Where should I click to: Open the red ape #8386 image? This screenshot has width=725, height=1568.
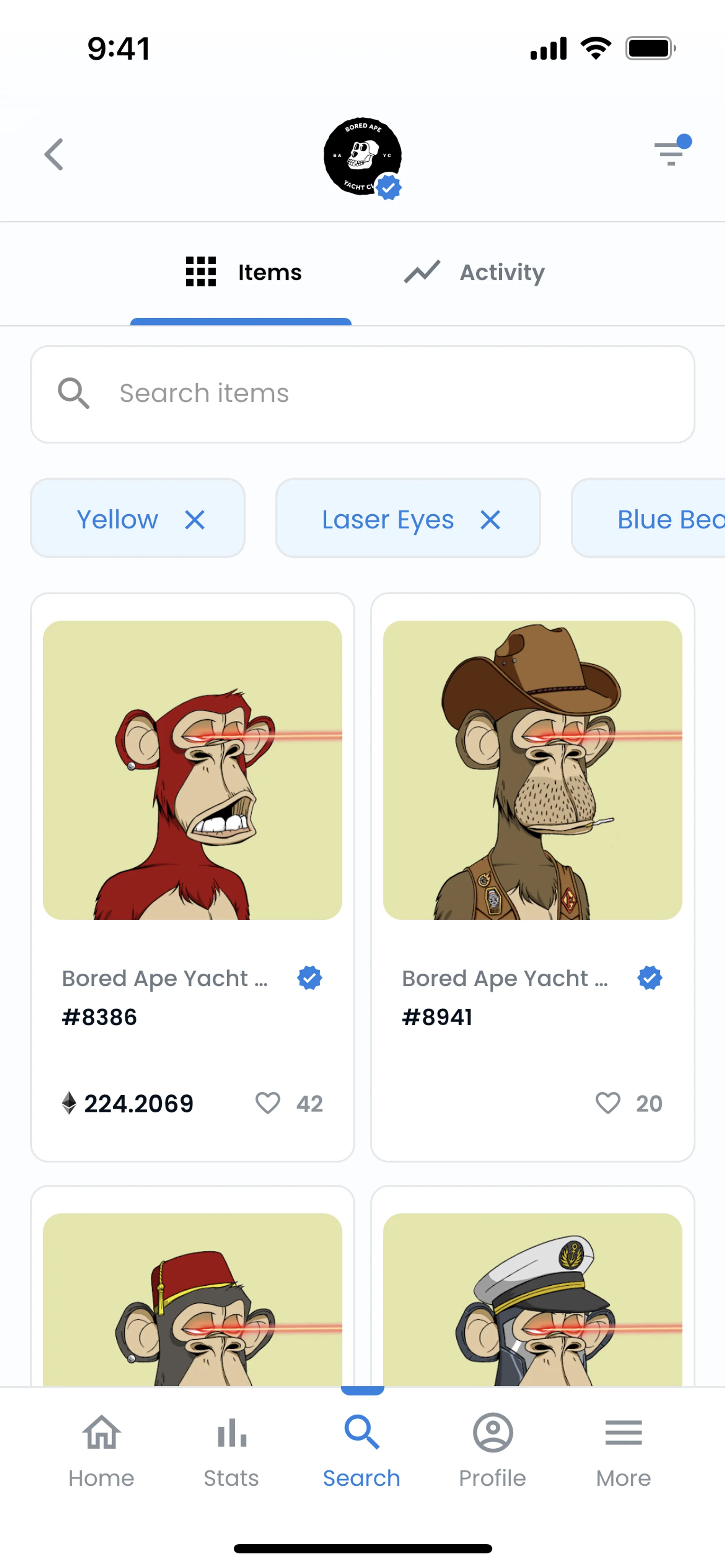193,770
